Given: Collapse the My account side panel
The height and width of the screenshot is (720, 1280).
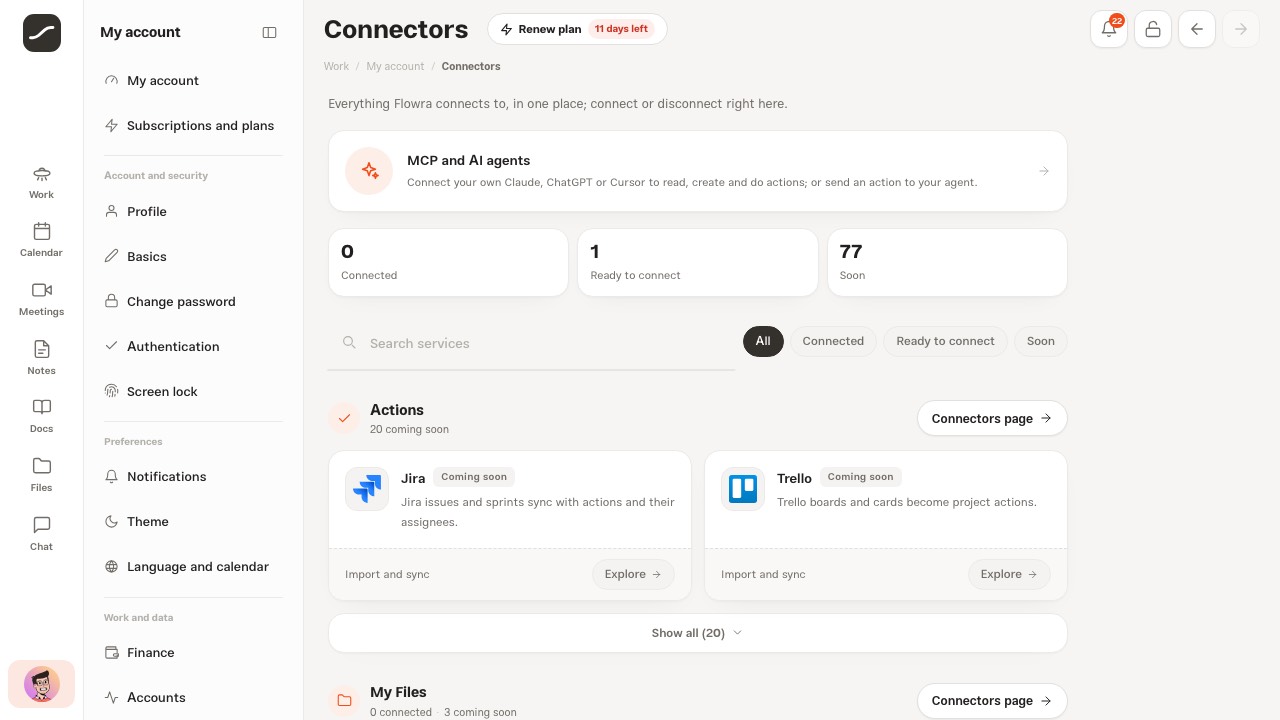Looking at the screenshot, I should tap(269, 32).
